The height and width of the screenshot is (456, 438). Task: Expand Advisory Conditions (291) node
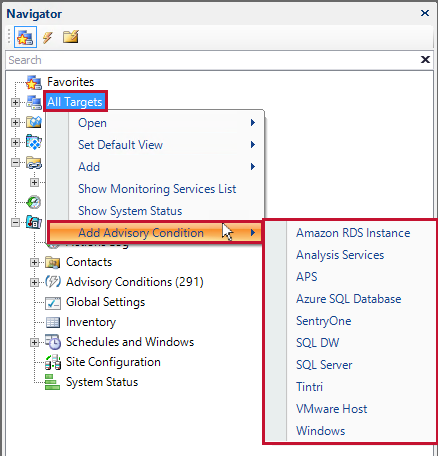pyautogui.click(x=34, y=283)
